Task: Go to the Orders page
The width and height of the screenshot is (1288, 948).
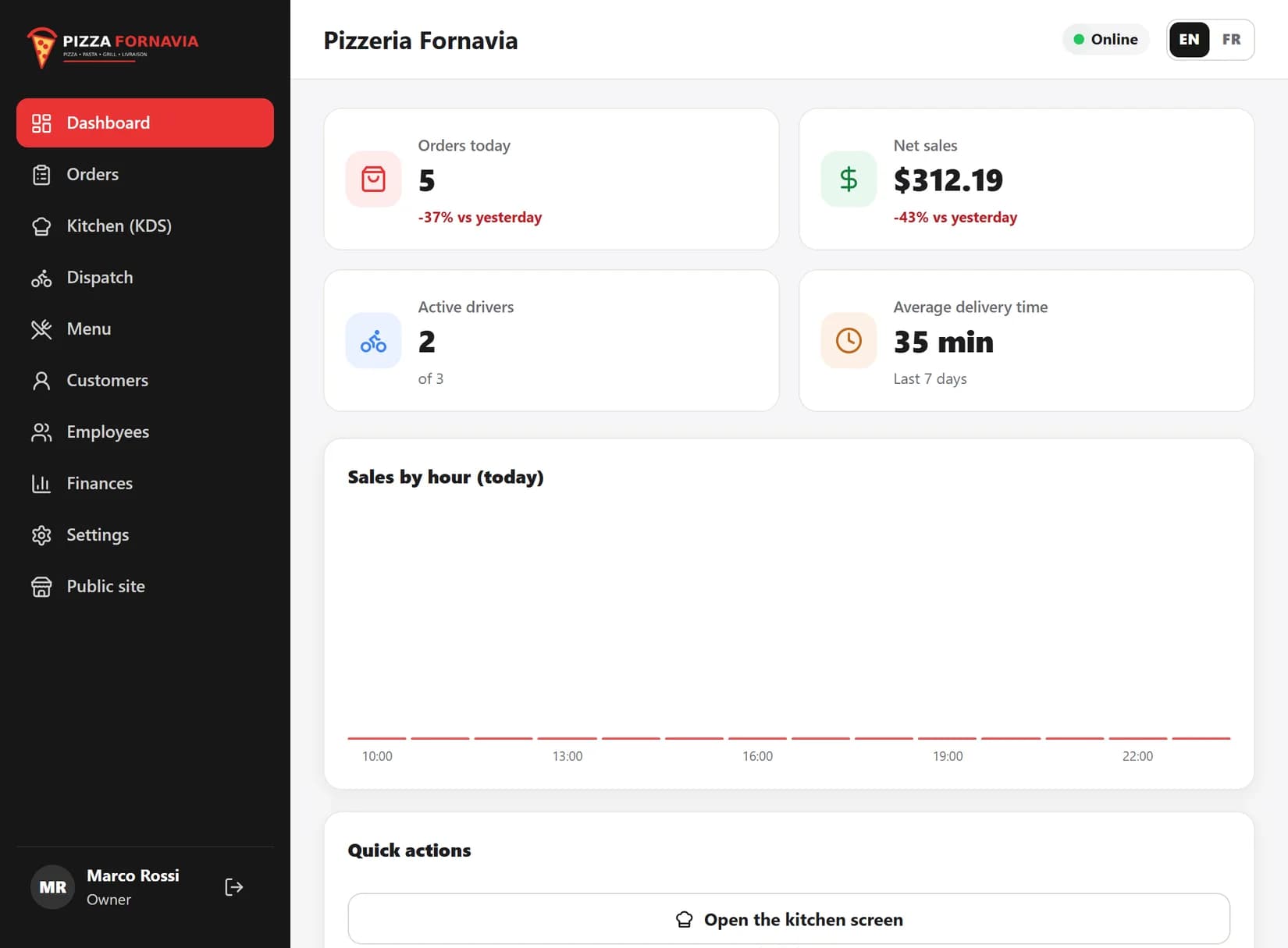Action: (x=145, y=174)
